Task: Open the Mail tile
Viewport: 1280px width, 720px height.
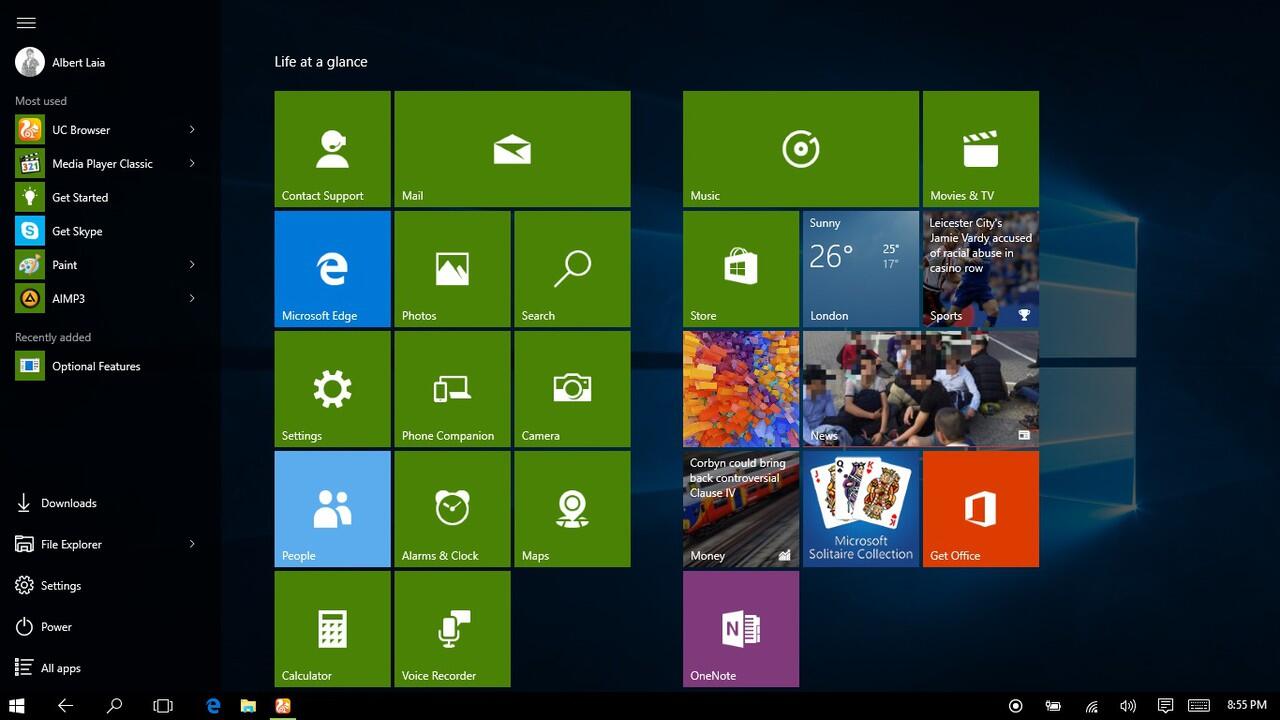Action: tap(512, 149)
